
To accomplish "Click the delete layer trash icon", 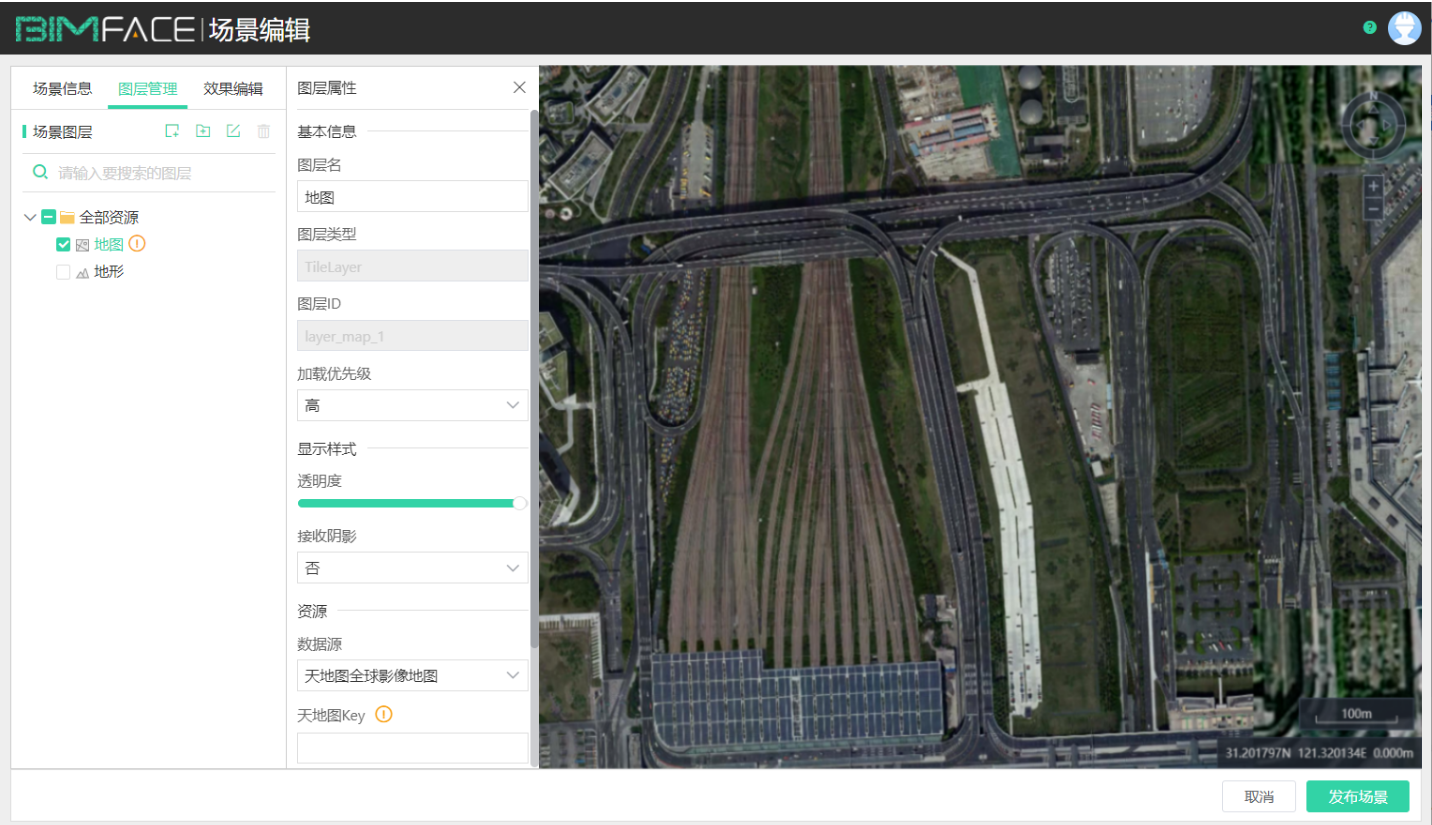I will tap(264, 131).
